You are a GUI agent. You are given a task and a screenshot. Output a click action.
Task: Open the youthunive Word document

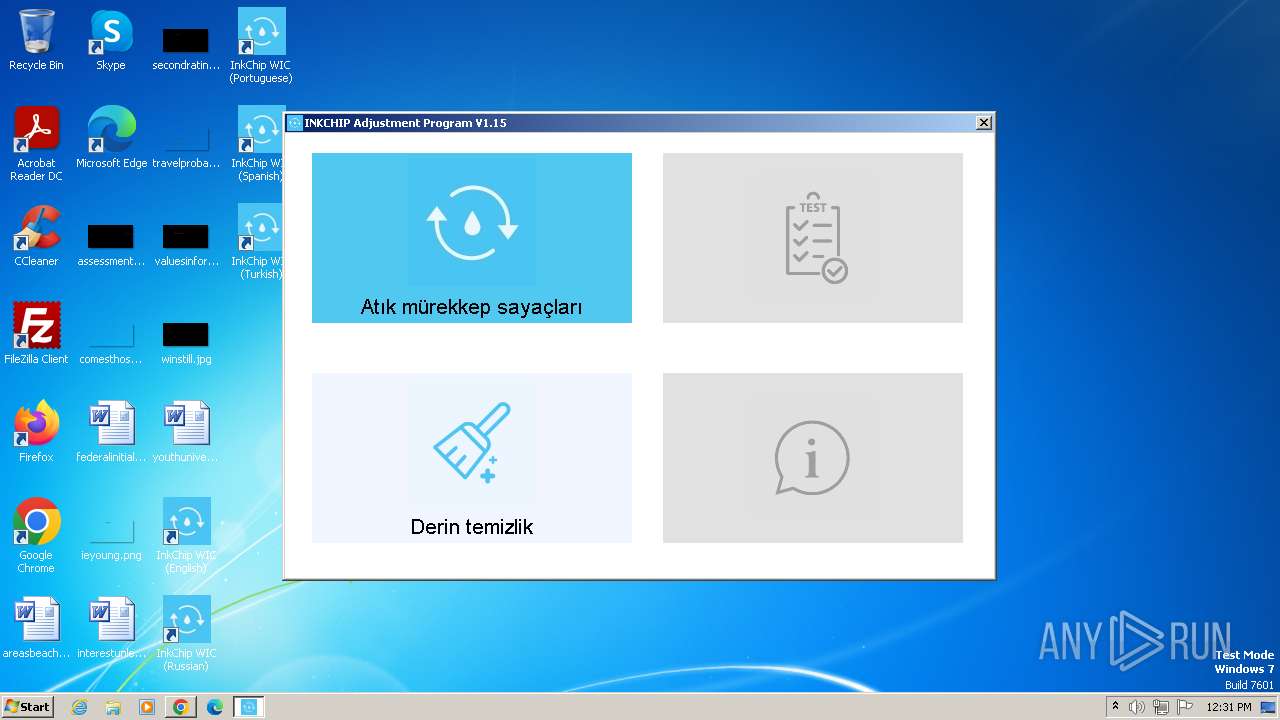click(186, 432)
